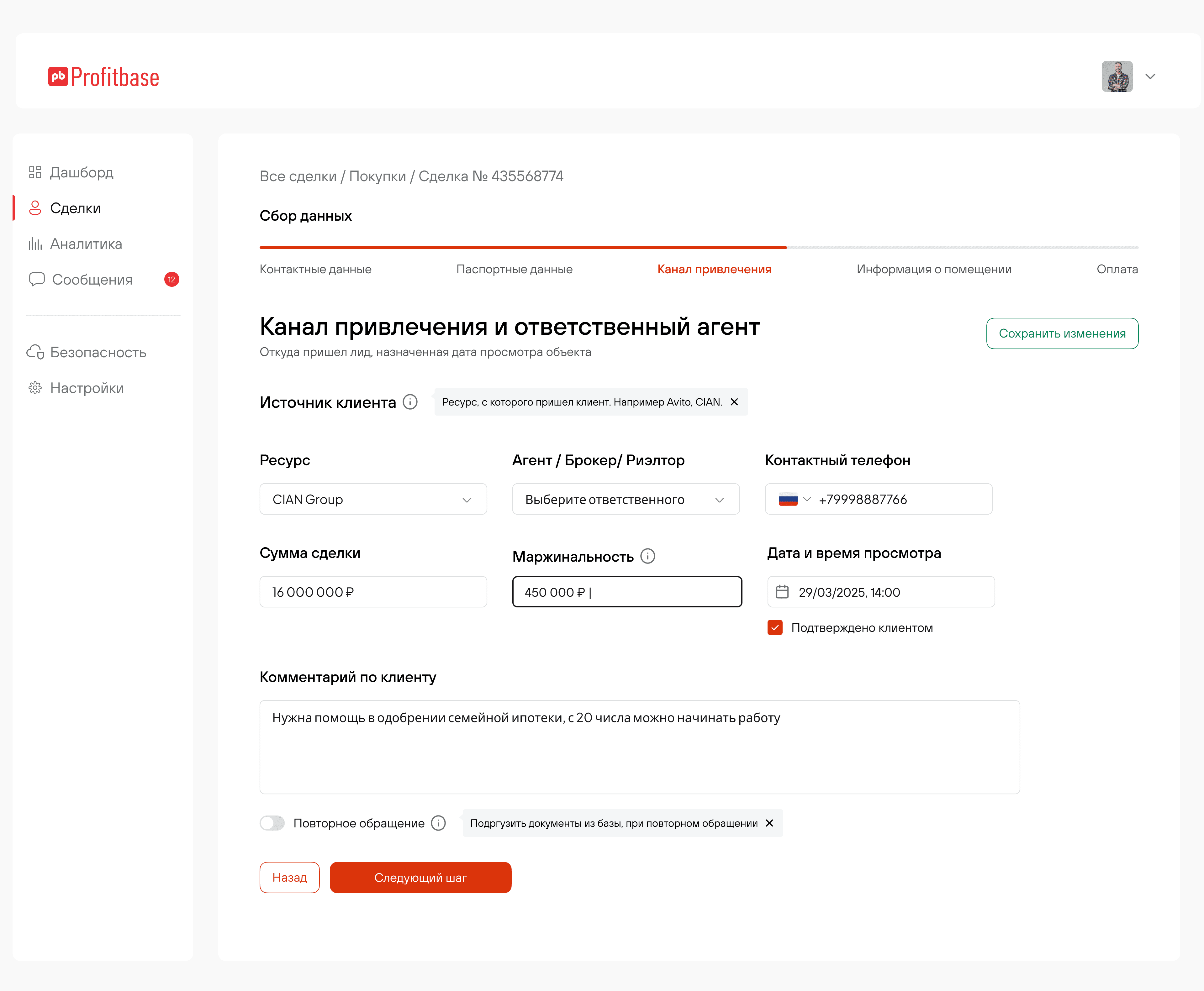This screenshot has width=1204, height=991.
Task: Click the Profitbase logo
Action: click(x=103, y=76)
